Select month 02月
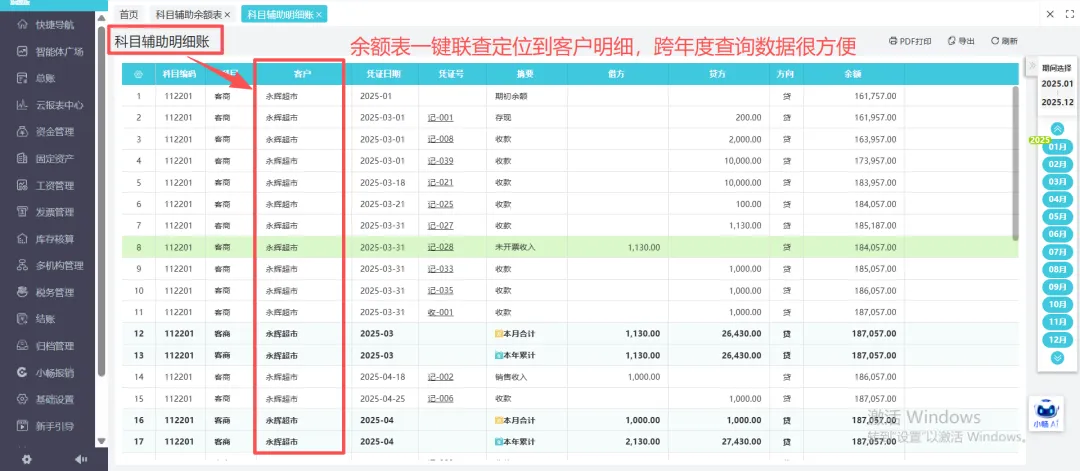1080x471 pixels. (1057, 165)
